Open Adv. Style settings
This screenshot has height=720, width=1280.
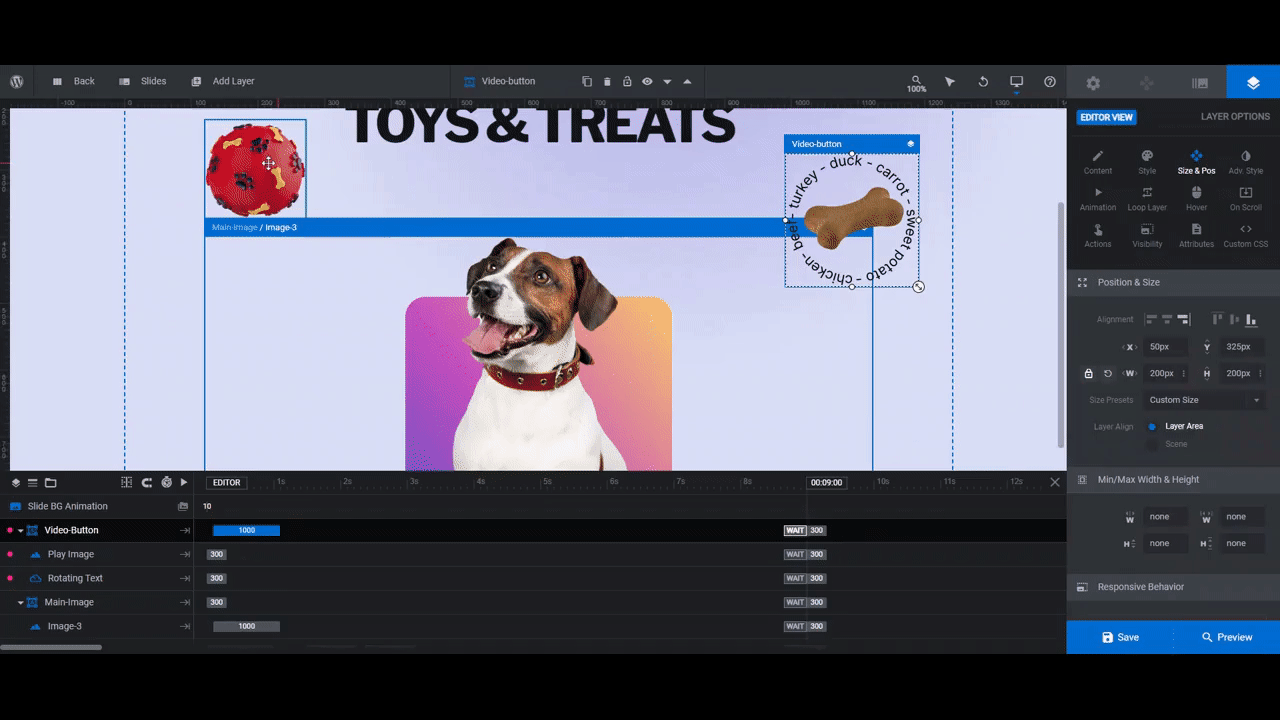(x=1245, y=162)
